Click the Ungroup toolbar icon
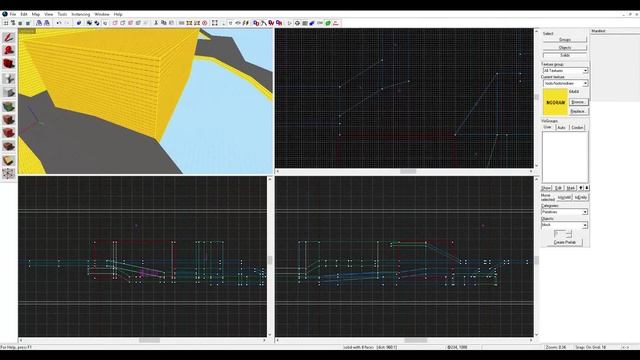The image size is (640, 360). coord(97,23)
